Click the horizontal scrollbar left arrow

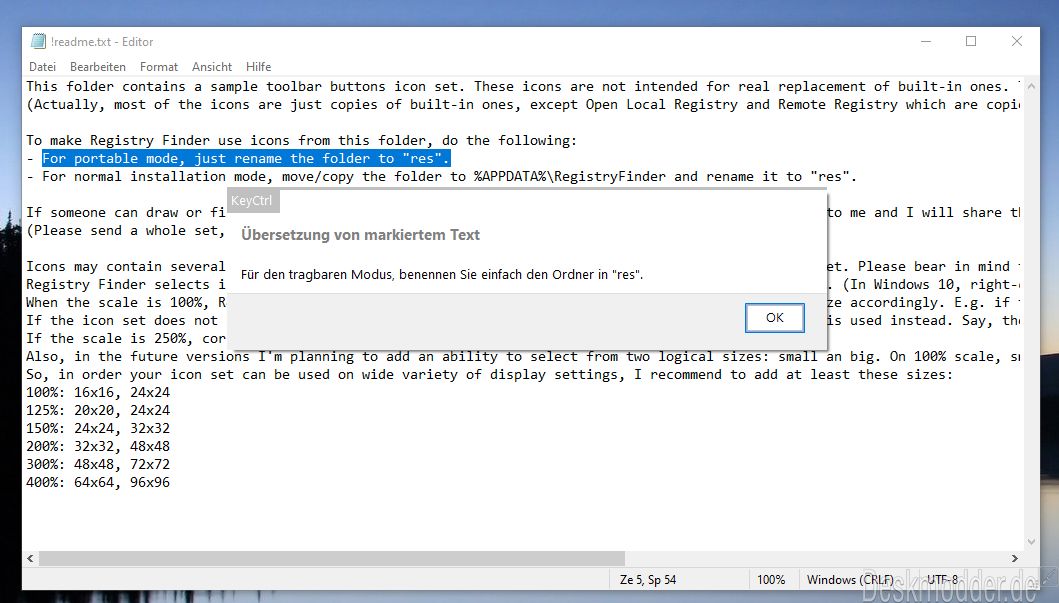tap(30, 558)
